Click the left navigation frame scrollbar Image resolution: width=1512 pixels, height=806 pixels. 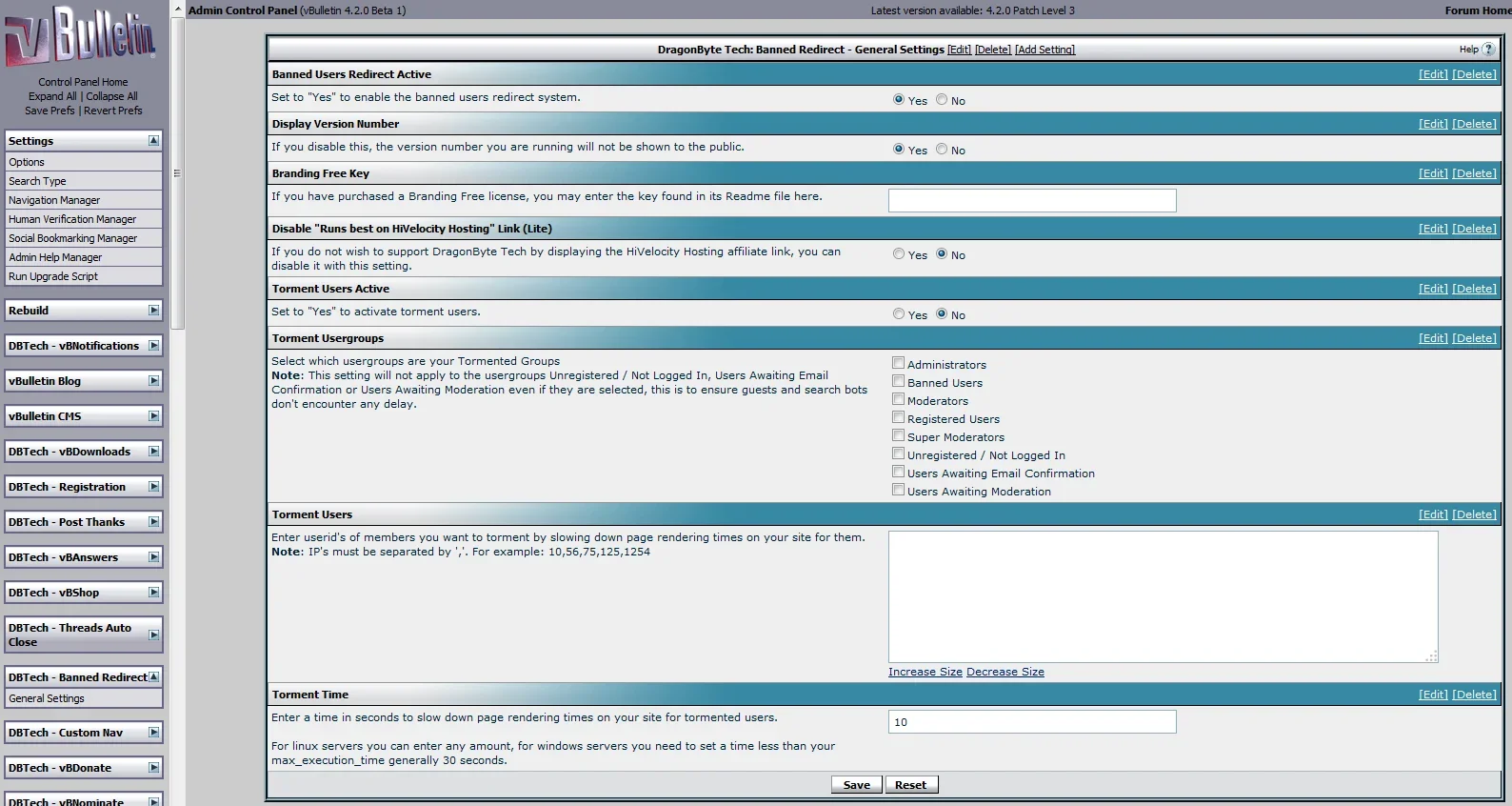177,173
